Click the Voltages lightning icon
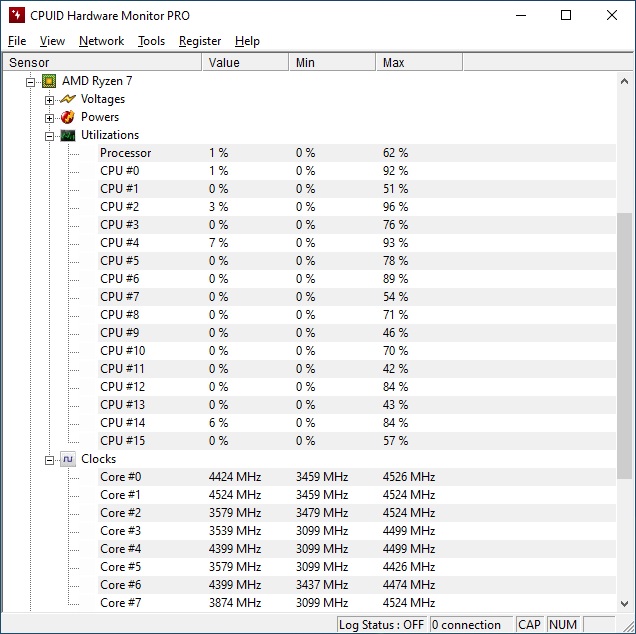Image resolution: width=636 pixels, height=634 pixels. (68, 99)
